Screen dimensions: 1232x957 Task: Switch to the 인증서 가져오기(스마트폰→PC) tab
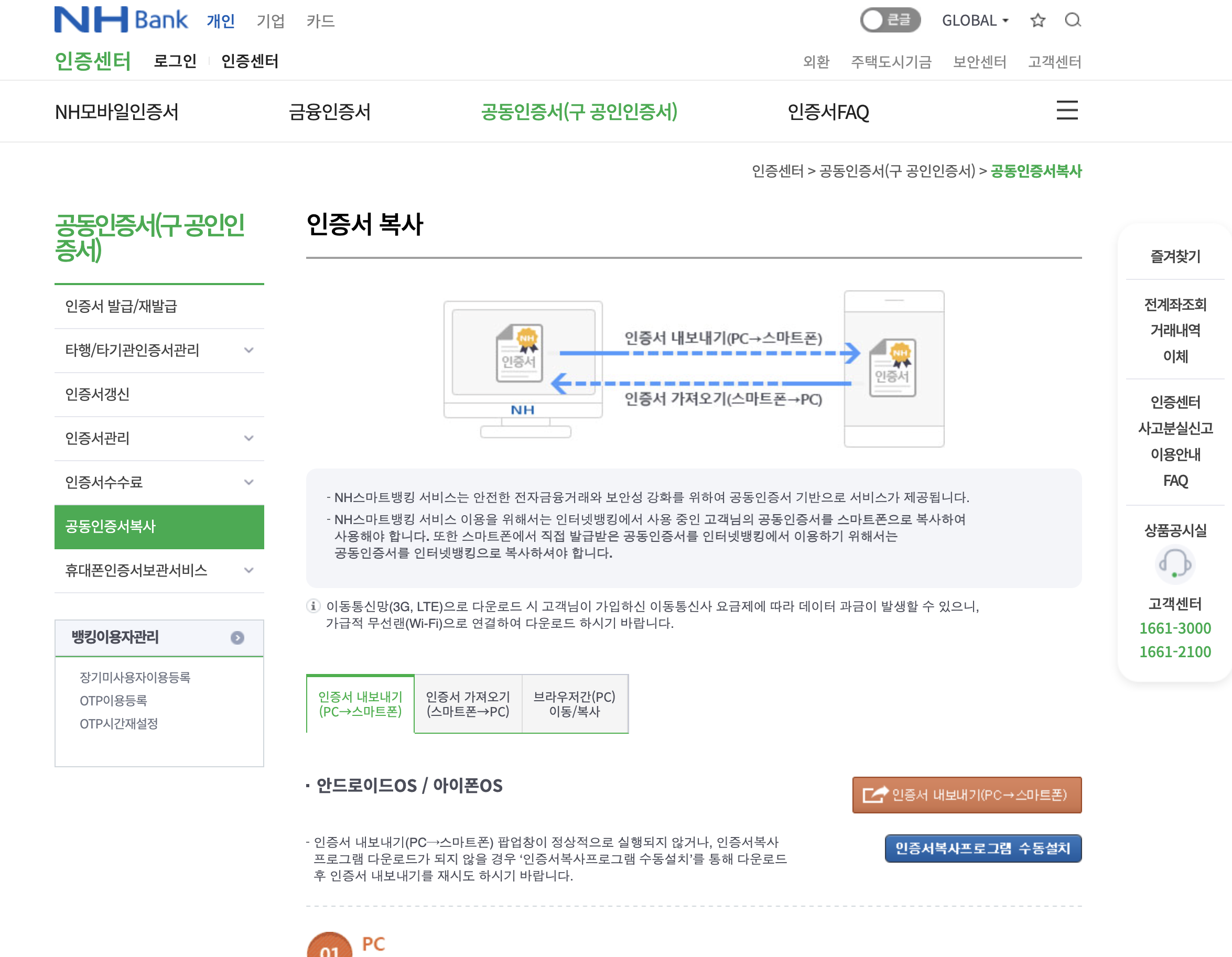click(x=468, y=703)
